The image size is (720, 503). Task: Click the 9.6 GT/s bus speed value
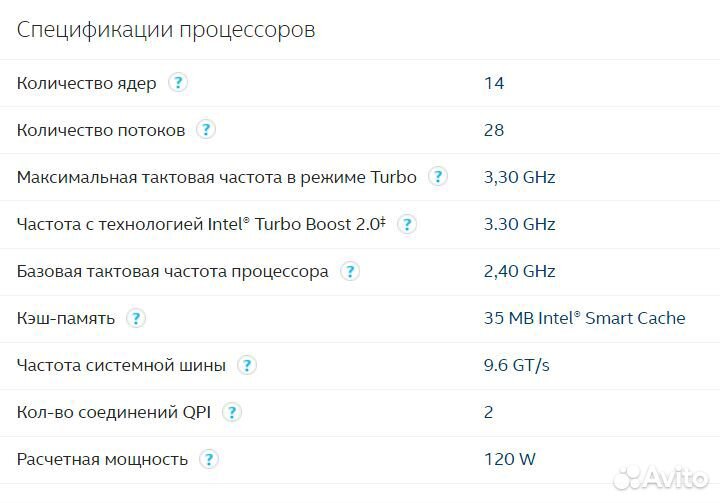click(516, 365)
